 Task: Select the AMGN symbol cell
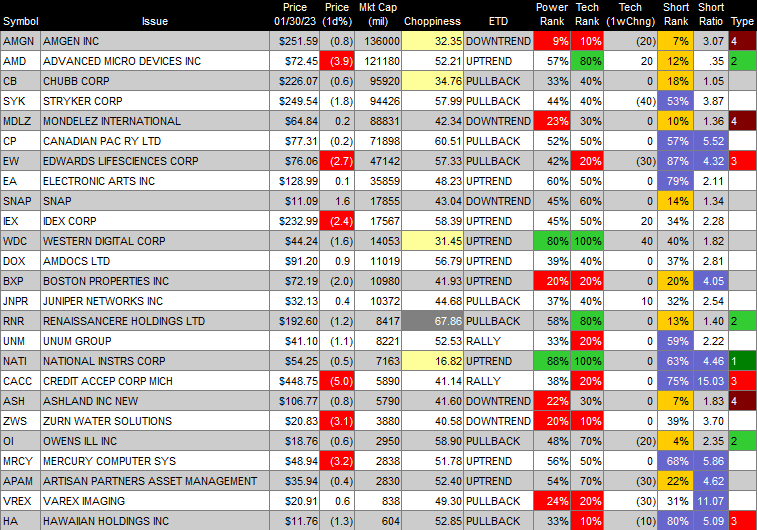[x=20, y=42]
